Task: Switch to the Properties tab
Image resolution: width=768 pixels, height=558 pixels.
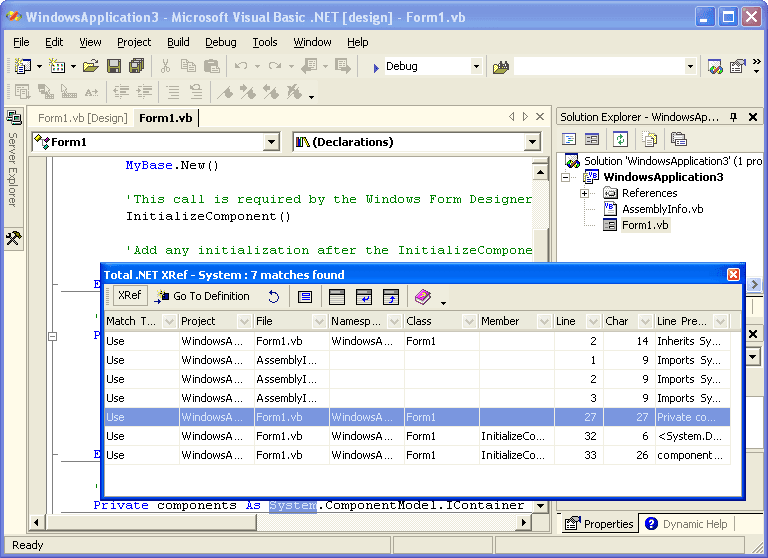Action: pos(599,524)
